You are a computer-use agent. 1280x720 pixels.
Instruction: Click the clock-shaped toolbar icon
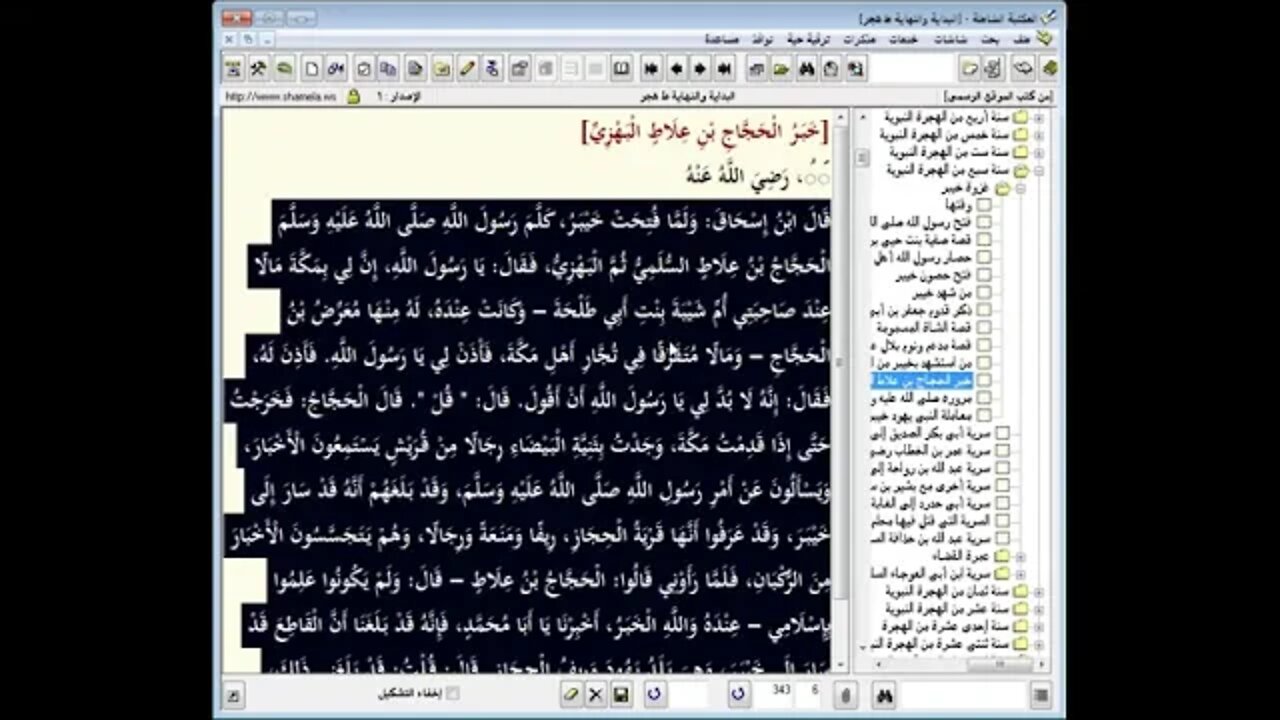[x=830, y=68]
